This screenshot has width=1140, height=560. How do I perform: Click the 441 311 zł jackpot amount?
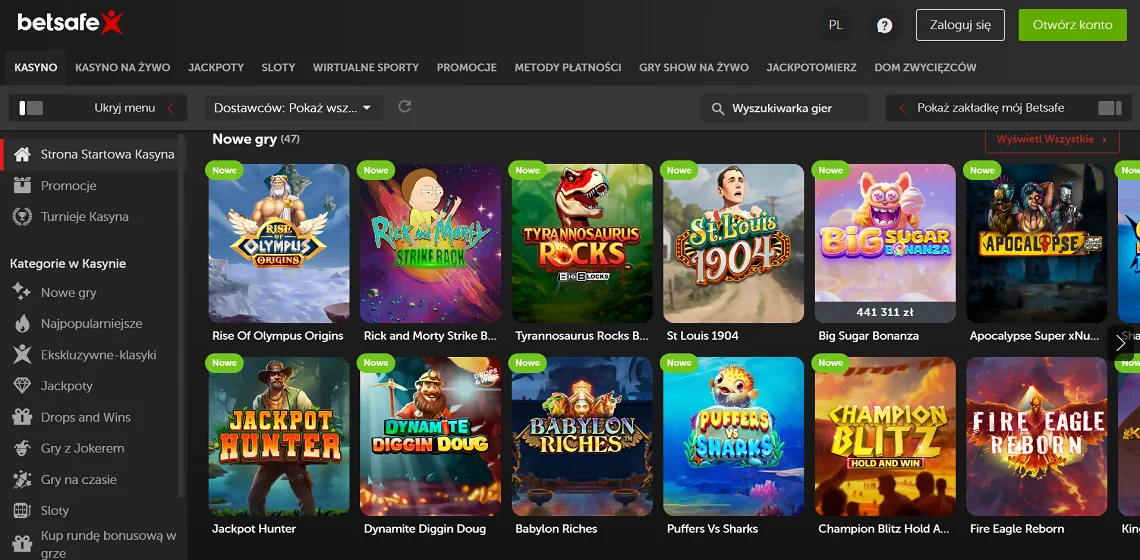coord(885,312)
